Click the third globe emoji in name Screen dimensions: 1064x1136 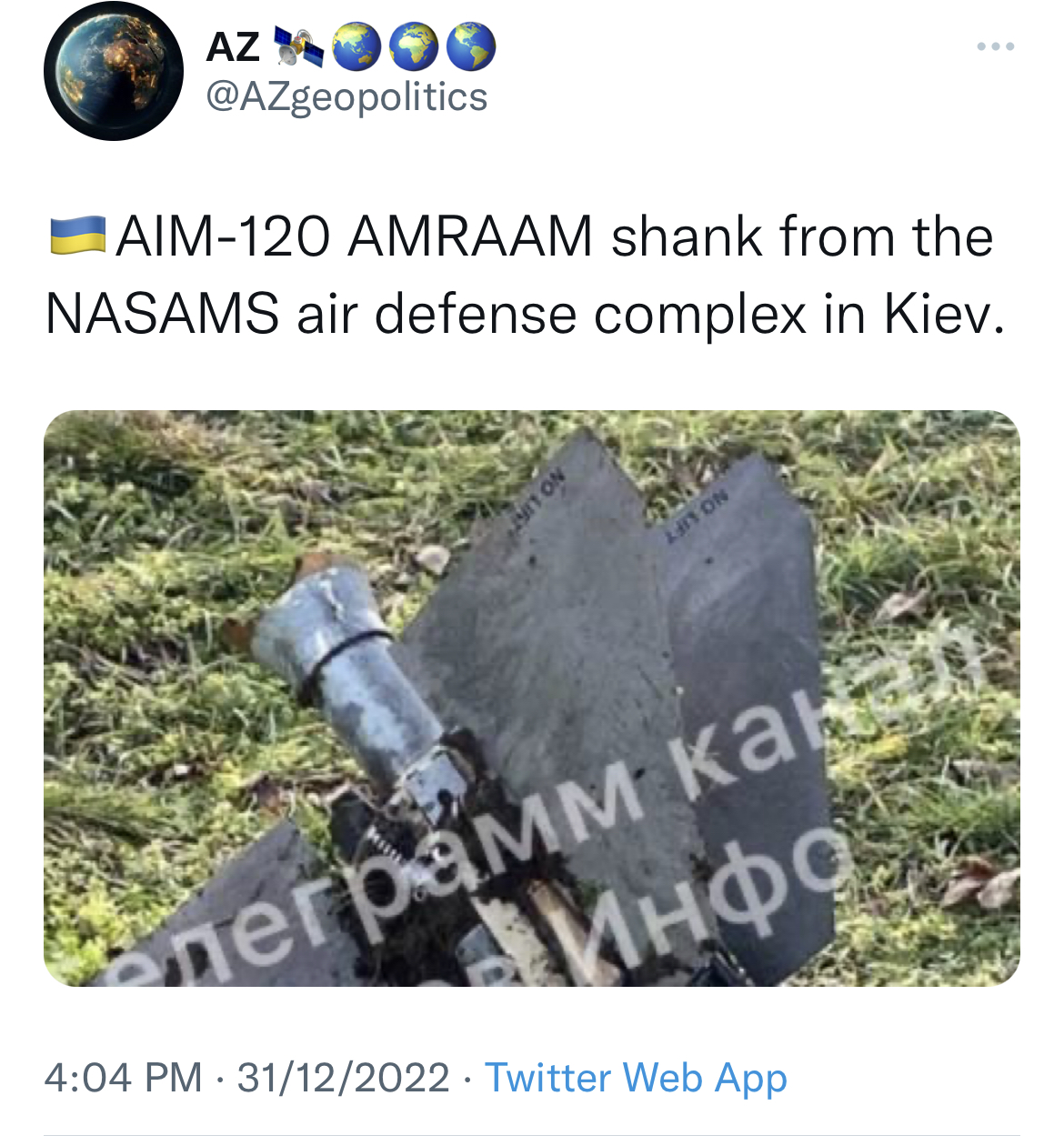click(471, 47)
